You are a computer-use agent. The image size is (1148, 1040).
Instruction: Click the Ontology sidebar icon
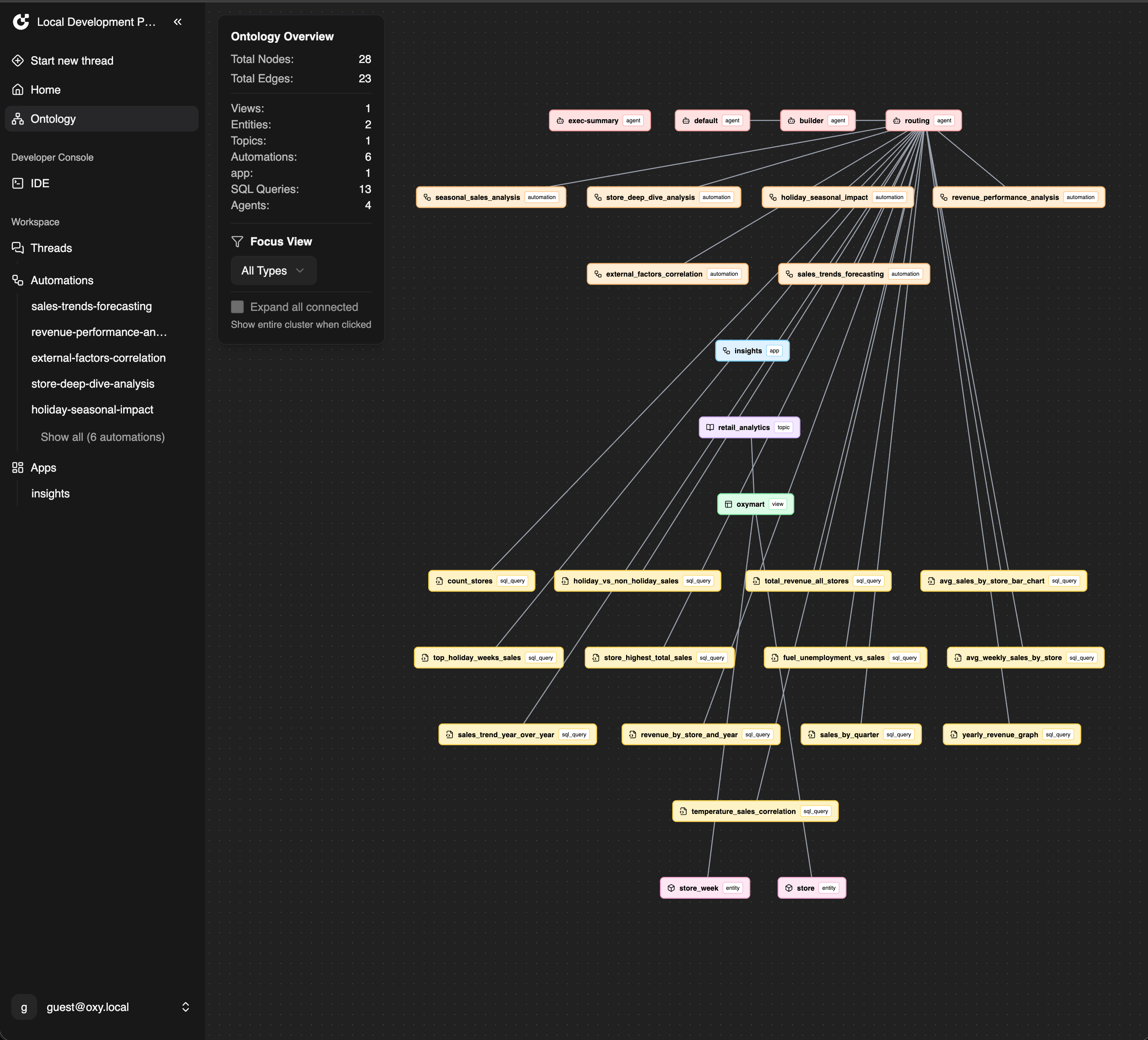pos(18,118)
